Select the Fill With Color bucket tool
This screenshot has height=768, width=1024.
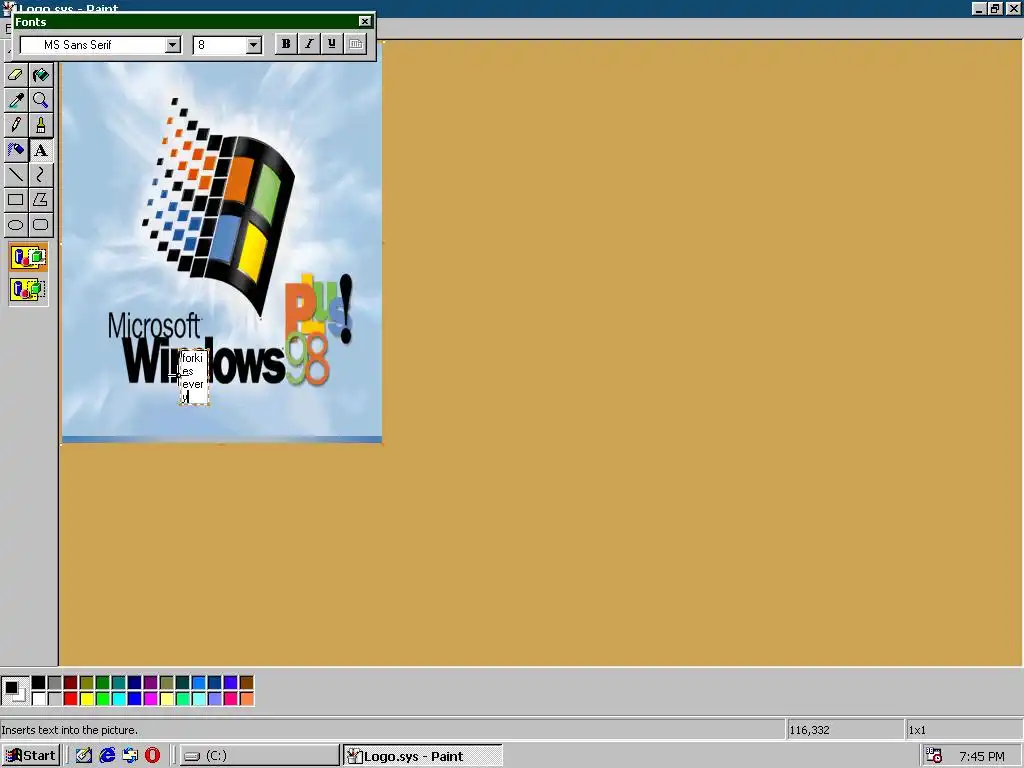coord(40,75)
